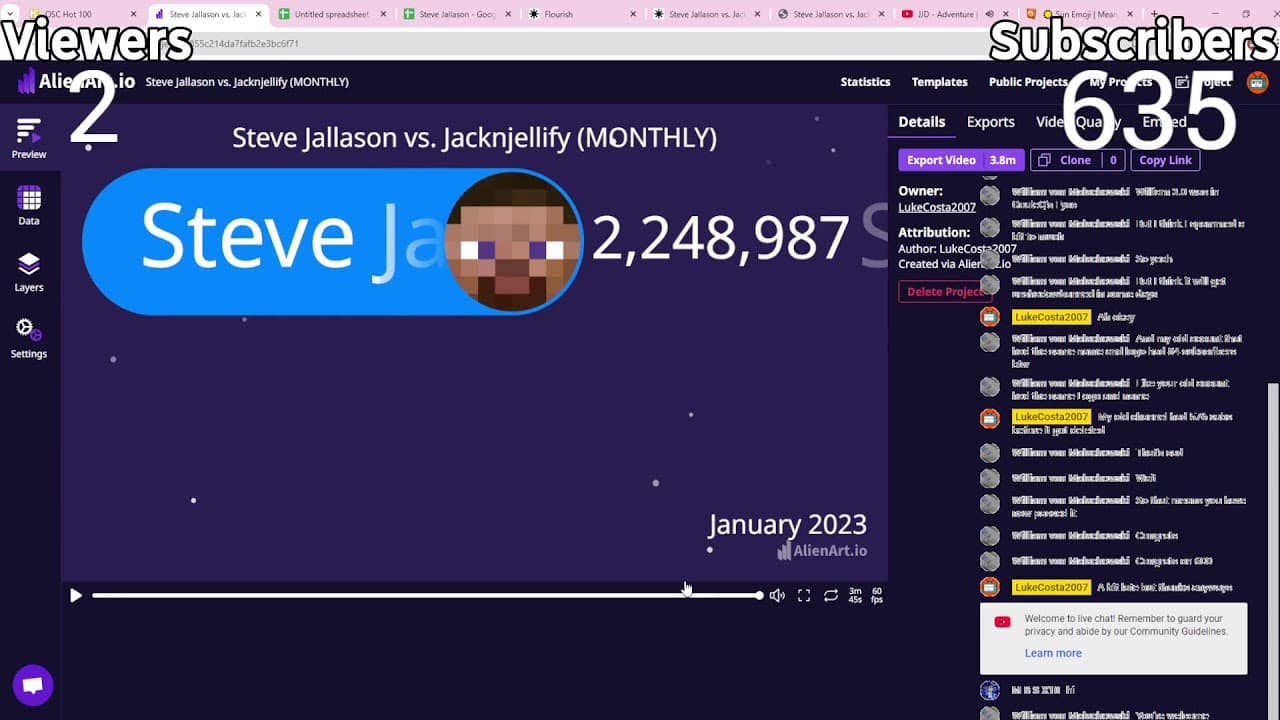Image resolution: width=1280 pixels, height=720 pixels.
Task: Open the support chat bubble
Action: [x=32, y=685]
